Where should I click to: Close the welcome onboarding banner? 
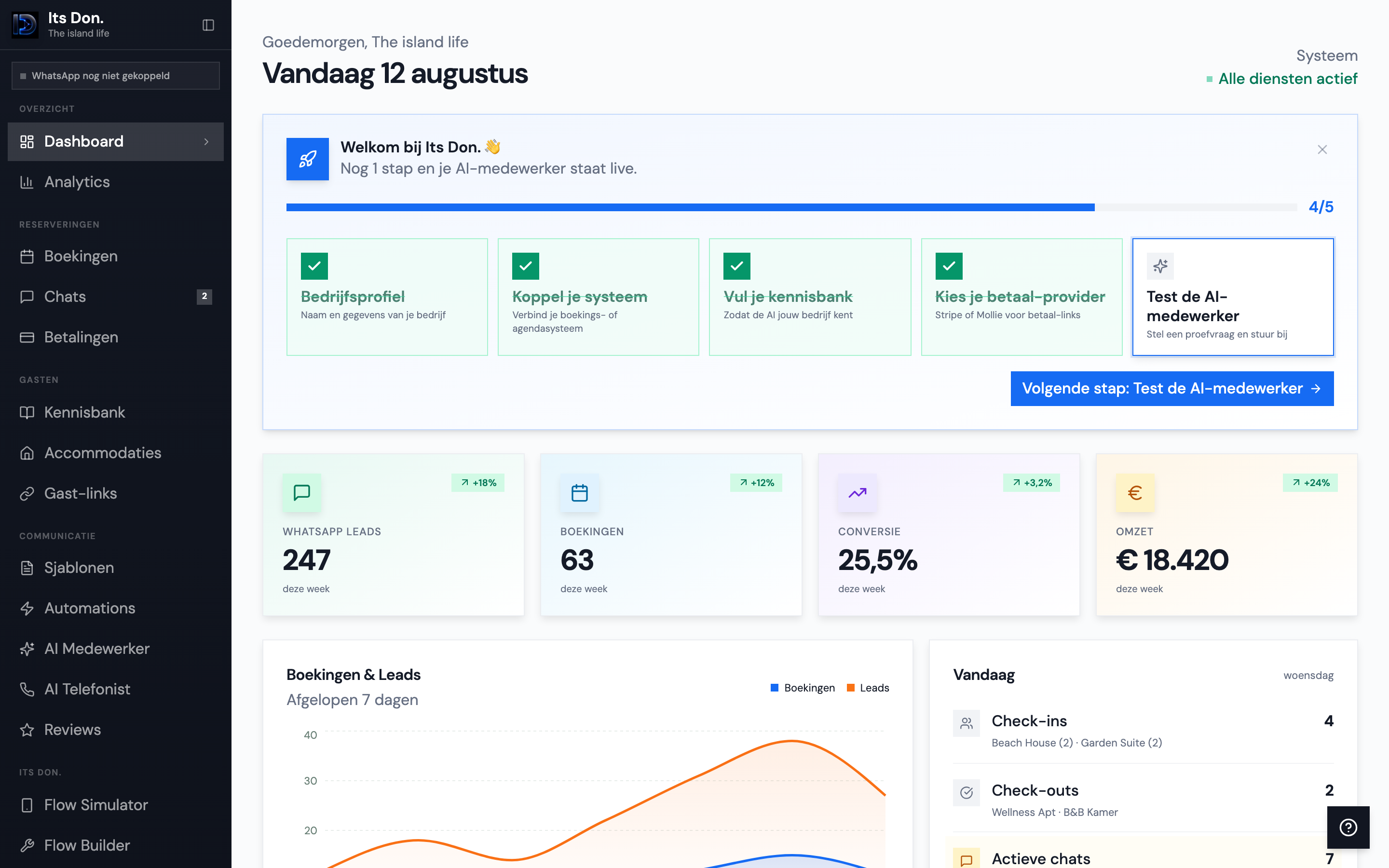[x=1322, y=149]
